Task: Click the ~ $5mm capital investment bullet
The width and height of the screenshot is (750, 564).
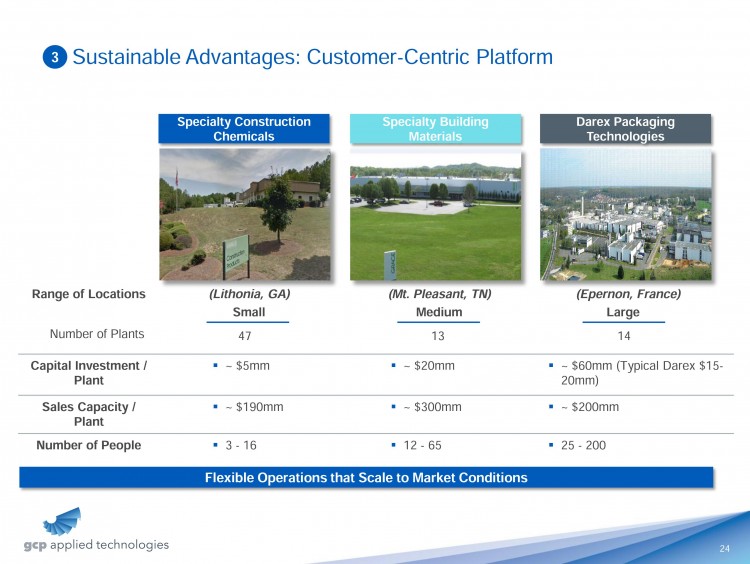Action: tap(246, 366)
